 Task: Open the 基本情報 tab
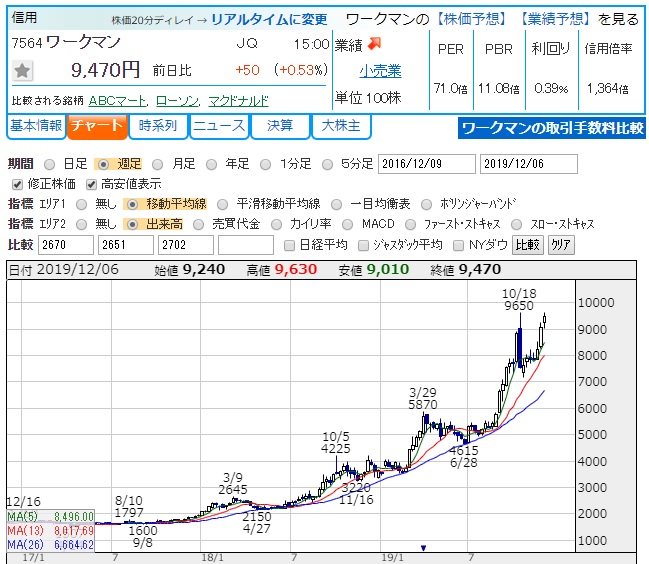click(x=36, y=126)
